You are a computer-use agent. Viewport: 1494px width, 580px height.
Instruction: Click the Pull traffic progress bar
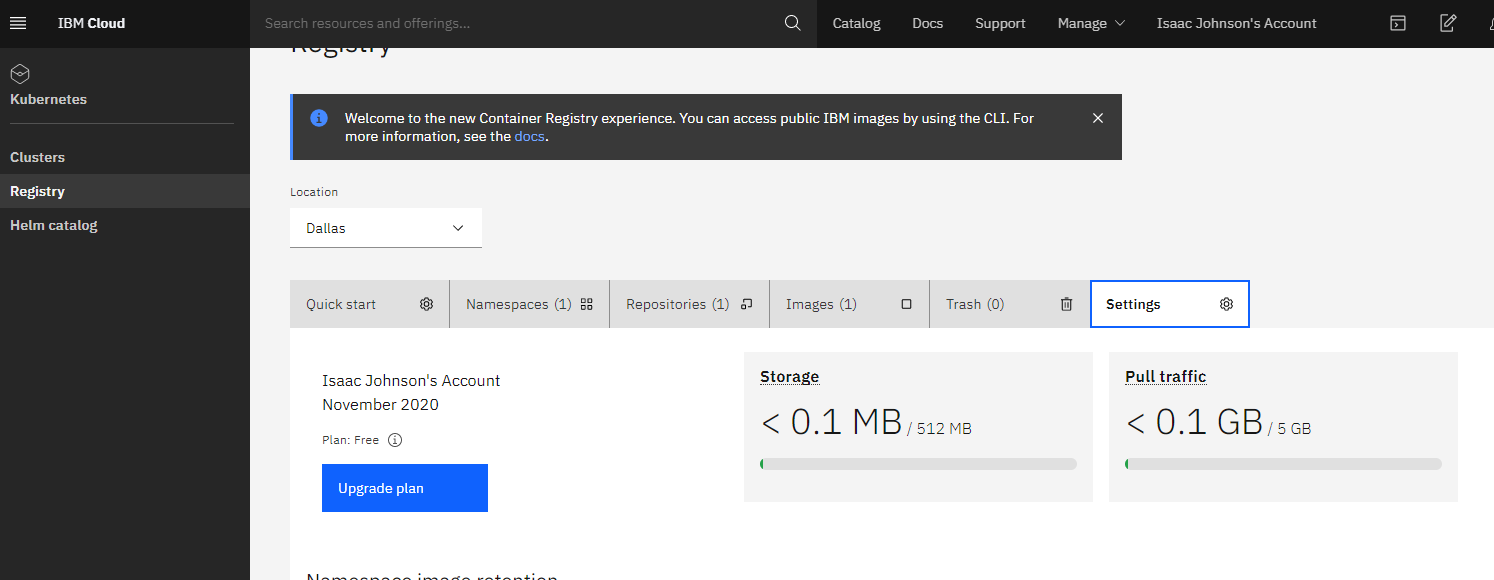1283,464
